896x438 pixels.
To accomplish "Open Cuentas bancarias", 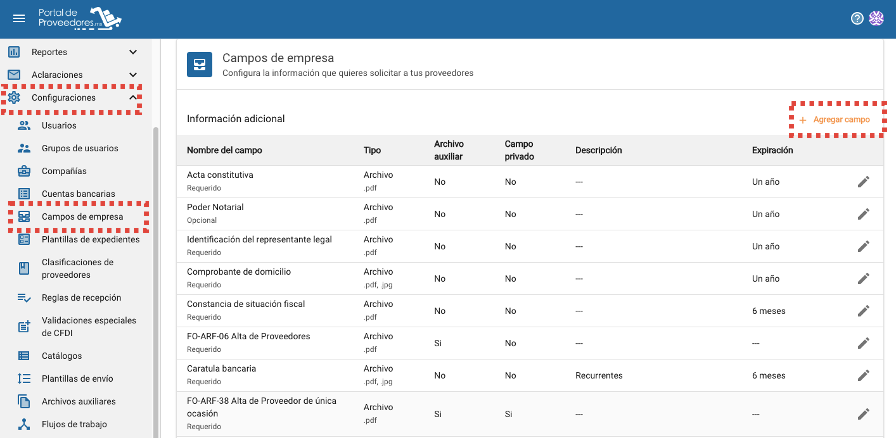I will point(78,194).
